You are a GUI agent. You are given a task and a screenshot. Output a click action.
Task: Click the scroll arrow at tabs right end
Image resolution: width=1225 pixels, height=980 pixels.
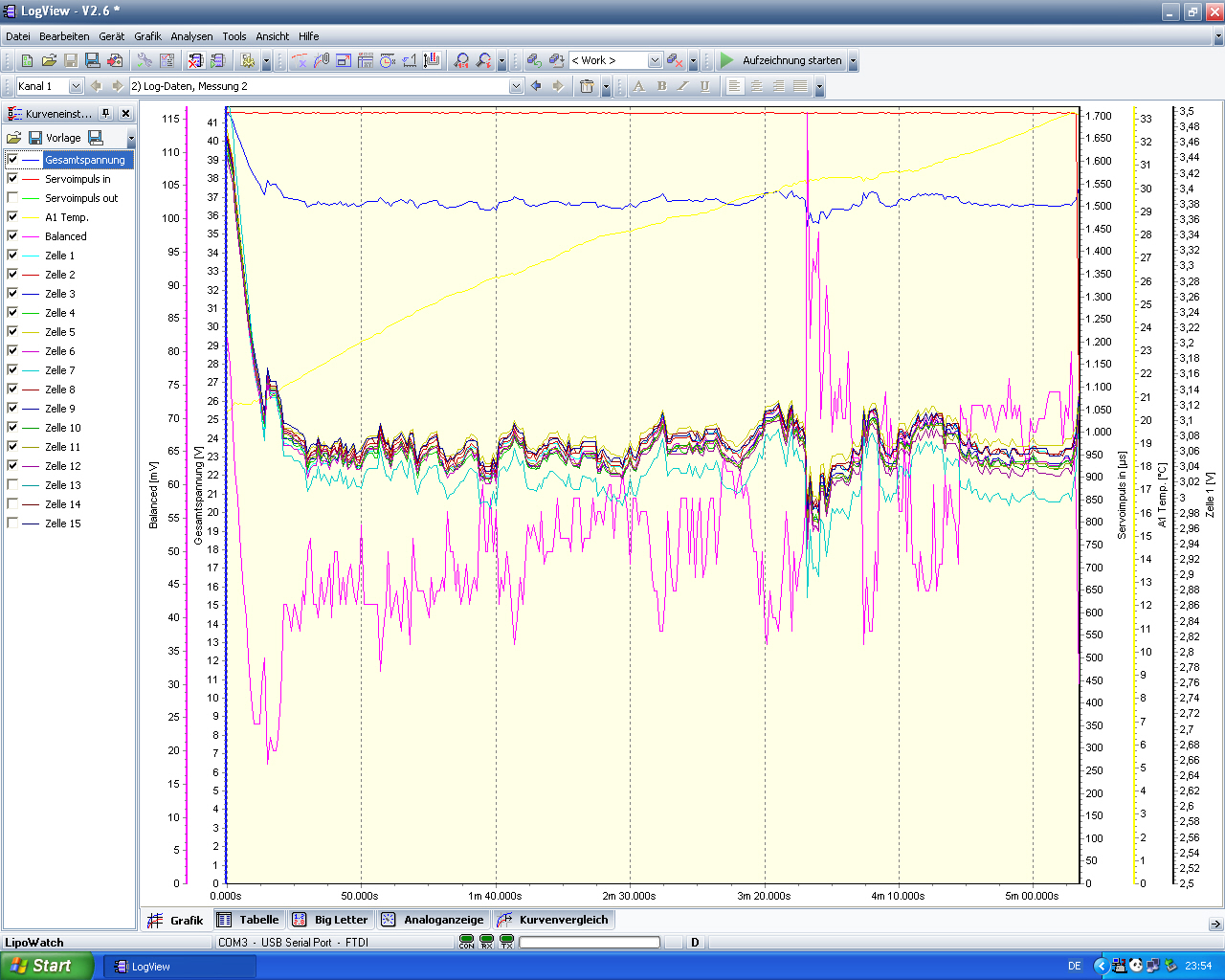(1215, 924)
